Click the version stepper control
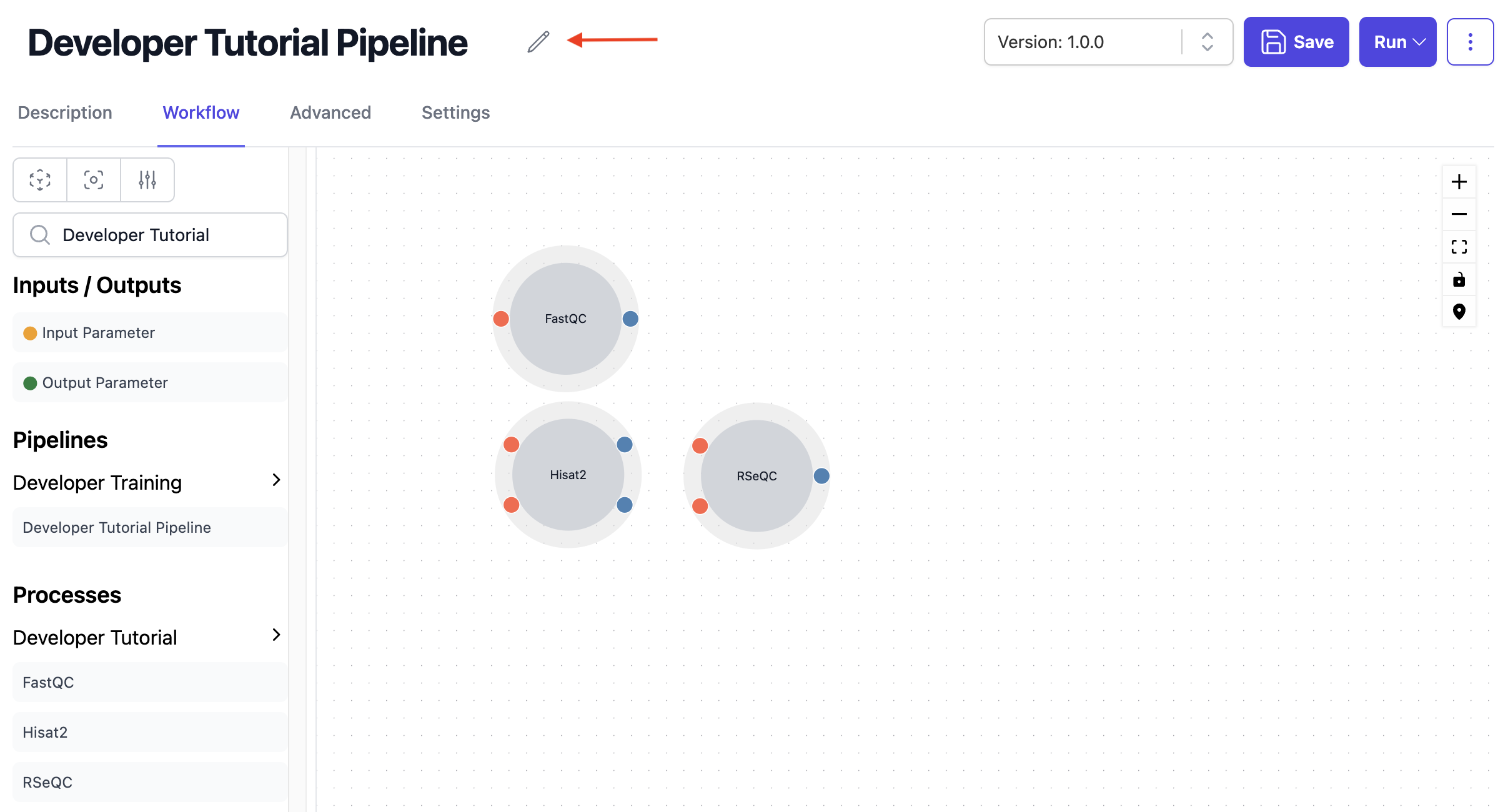 click(1207, 42)
